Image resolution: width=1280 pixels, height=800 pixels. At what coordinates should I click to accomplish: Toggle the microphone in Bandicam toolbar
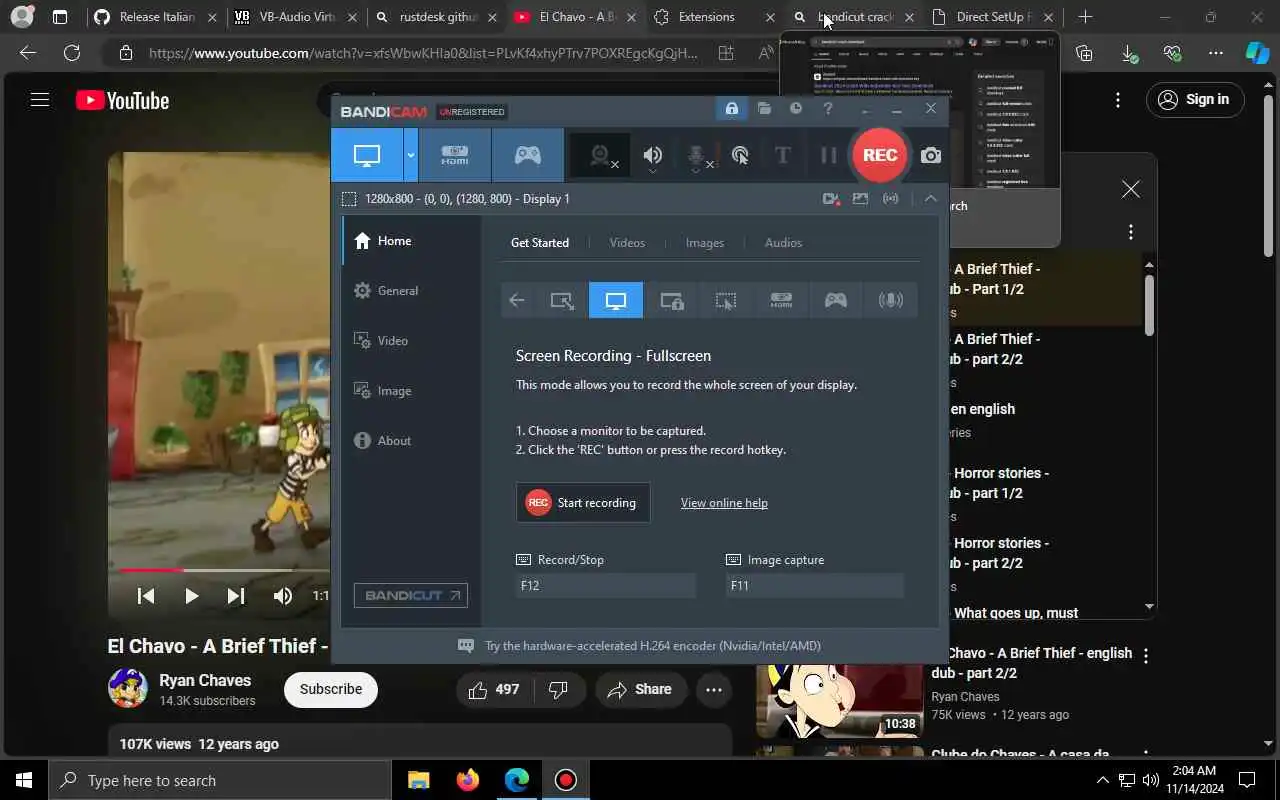pos(697,155)
